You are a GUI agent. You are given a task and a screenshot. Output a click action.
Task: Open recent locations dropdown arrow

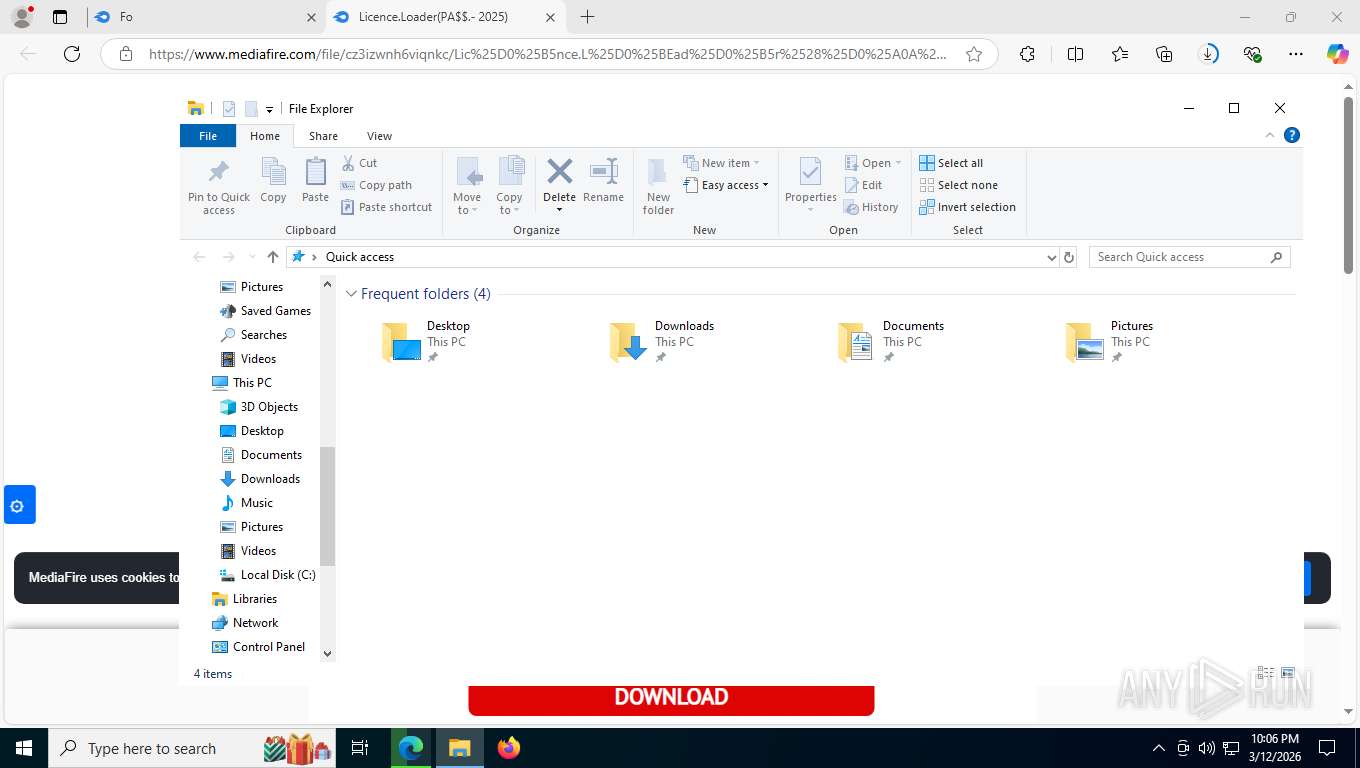[x=251, y=257]
